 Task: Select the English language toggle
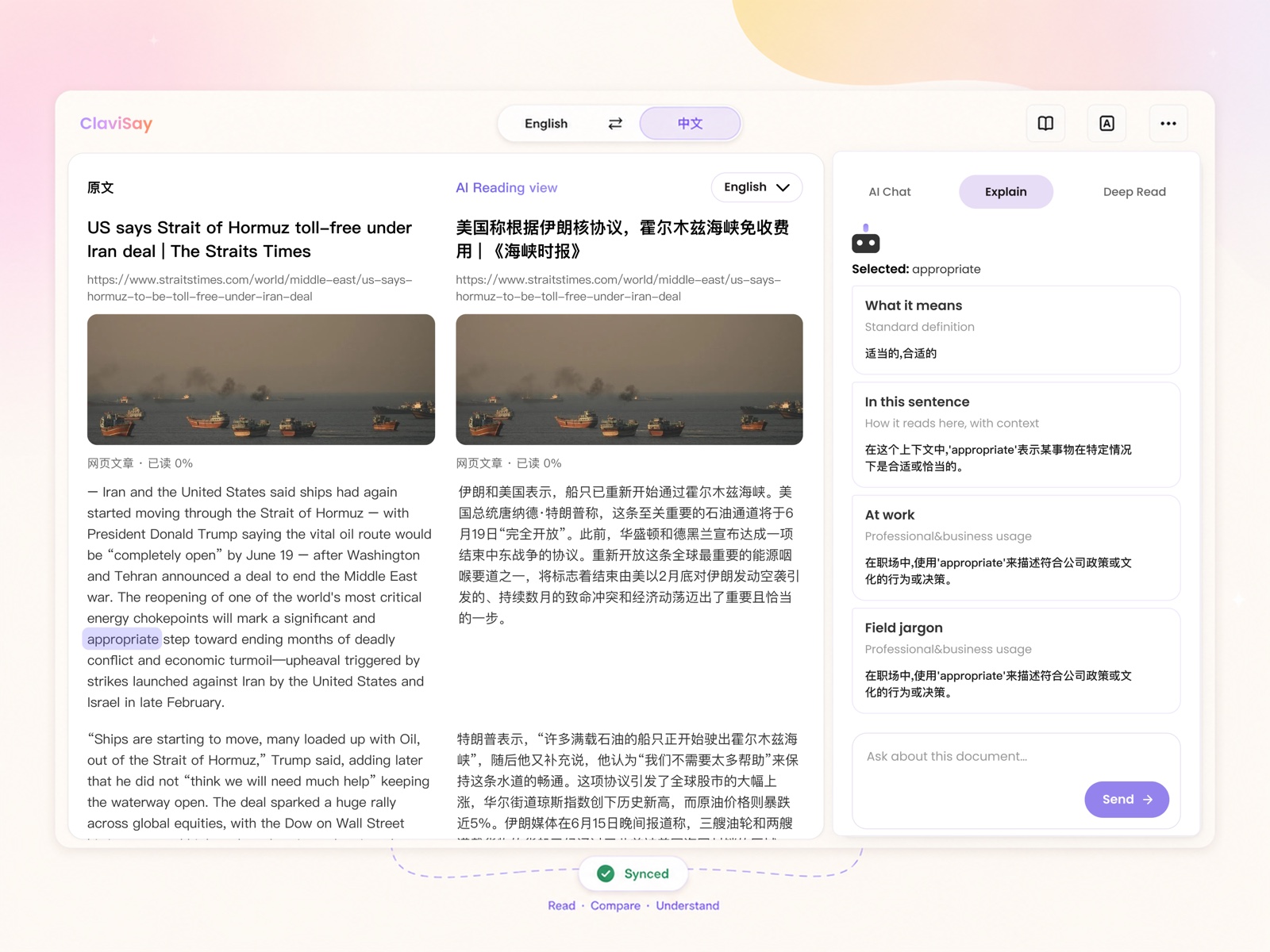[546, 124]
